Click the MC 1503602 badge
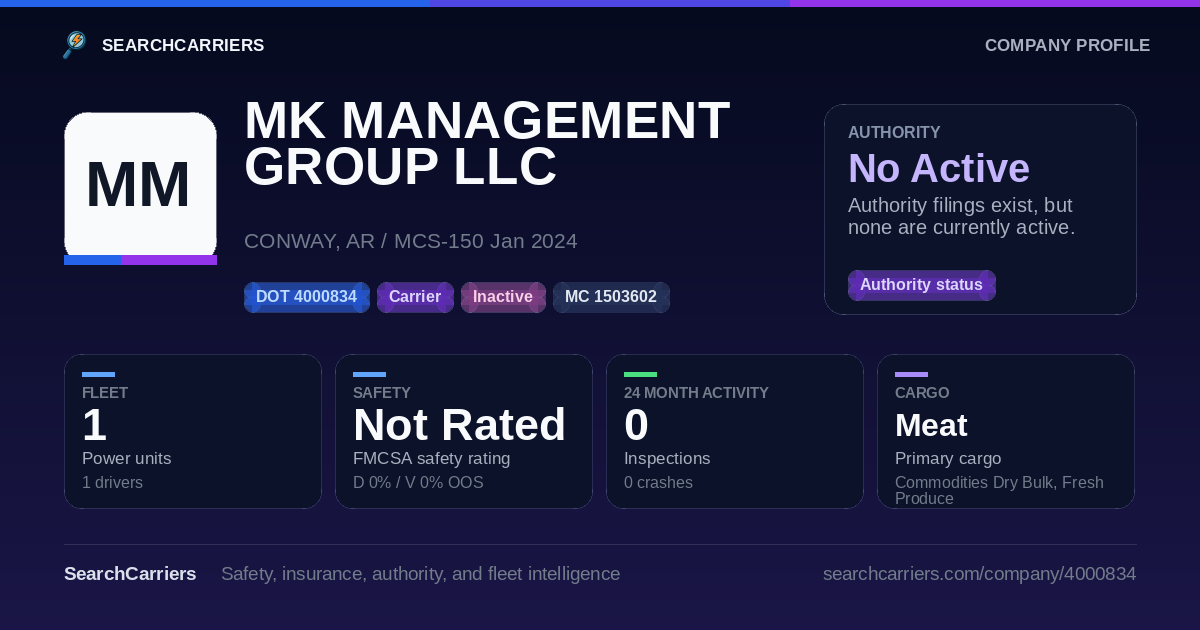The height and width of the screenshot is (630, 1200). pyautogui.click(x=611, y=297)
